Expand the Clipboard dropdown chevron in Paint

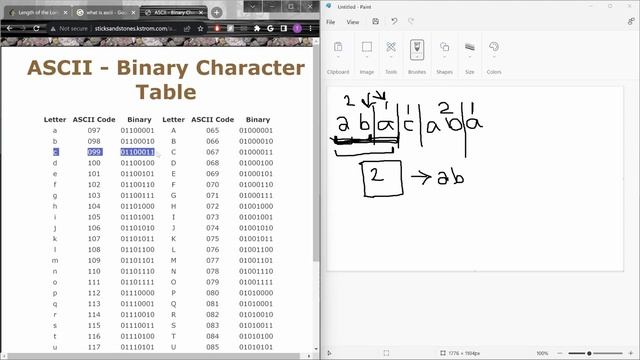pos(338,57)
